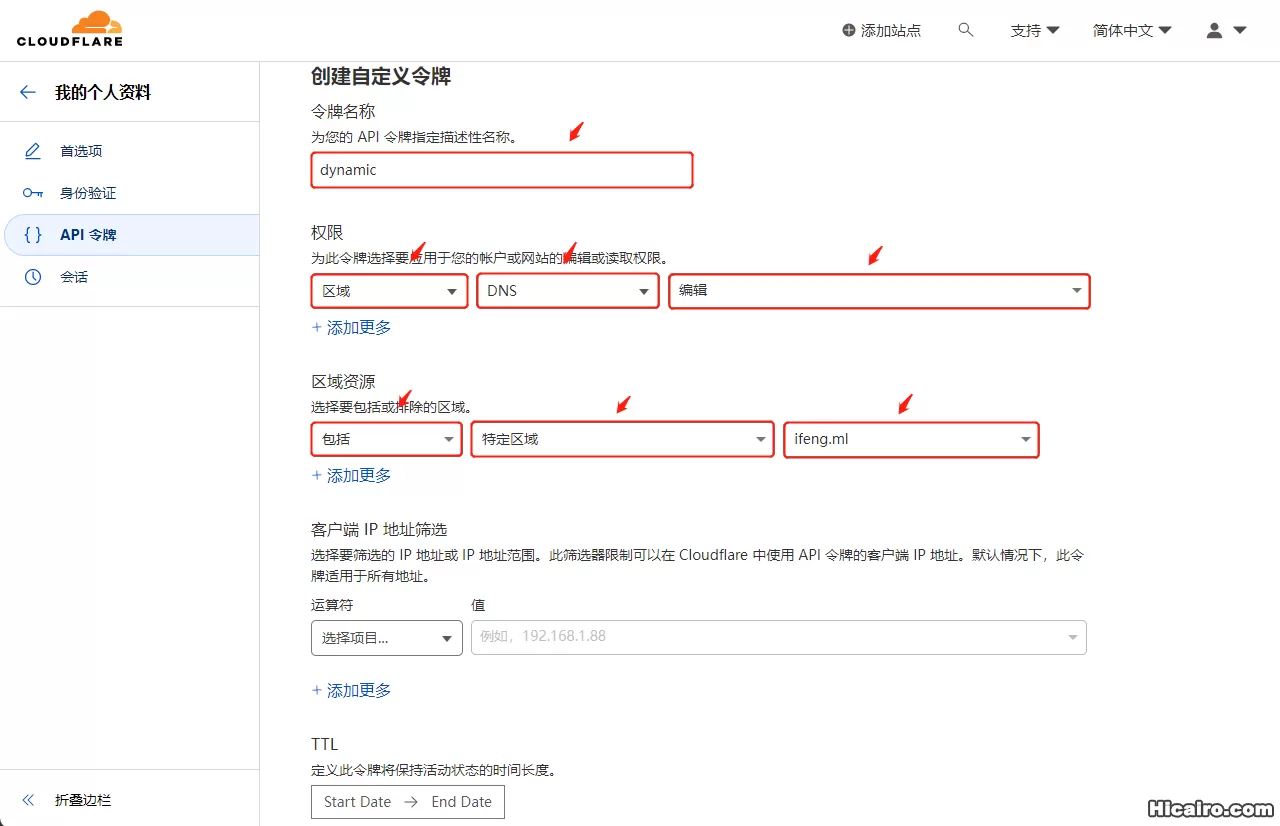Go back using the left arrow beside 我的个人资料
1280x826 pixels.
point(27,91)
